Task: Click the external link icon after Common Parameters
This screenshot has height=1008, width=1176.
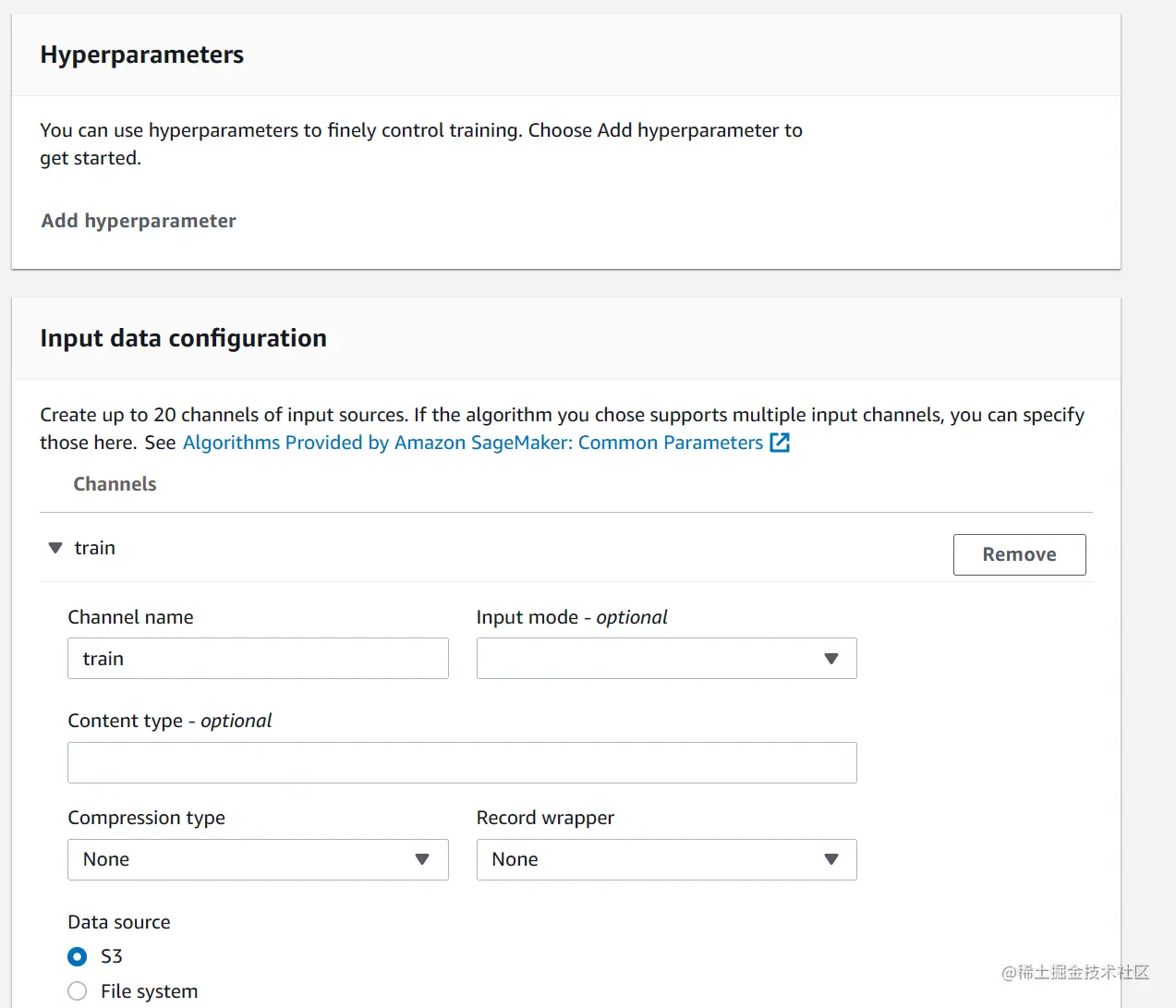Action: [780, 443]
